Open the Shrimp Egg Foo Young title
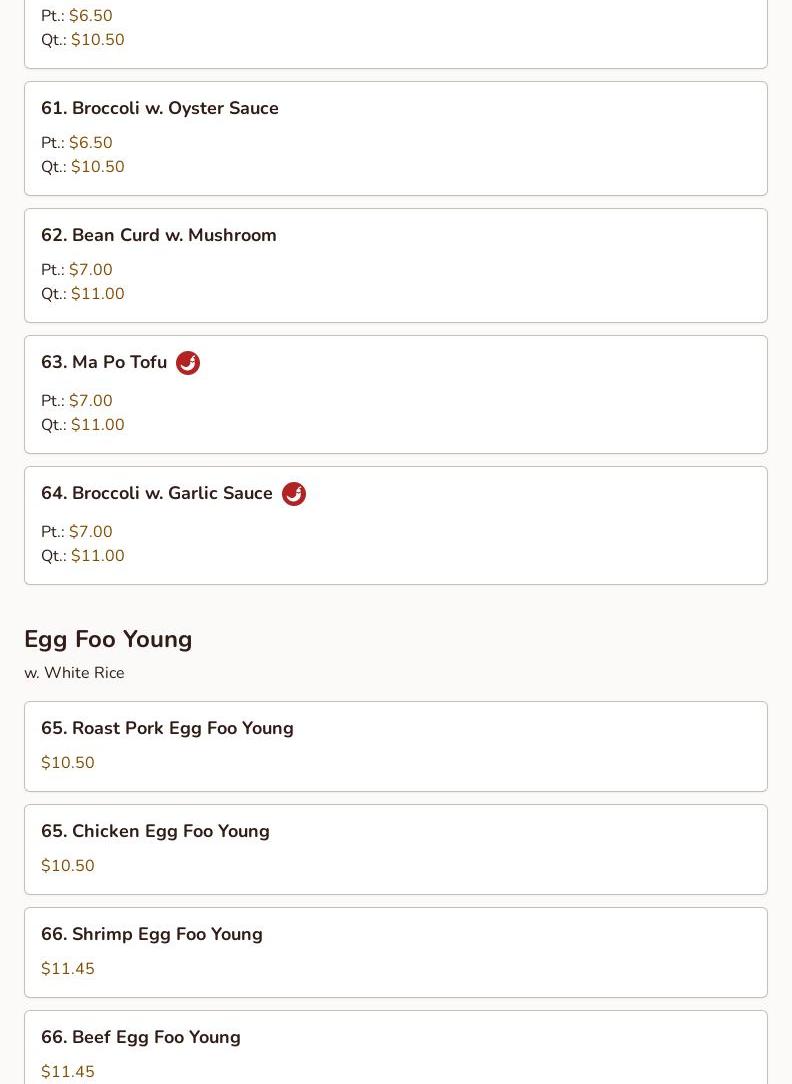The width and height of the screenshot is (792, 1084). (152, 934)
